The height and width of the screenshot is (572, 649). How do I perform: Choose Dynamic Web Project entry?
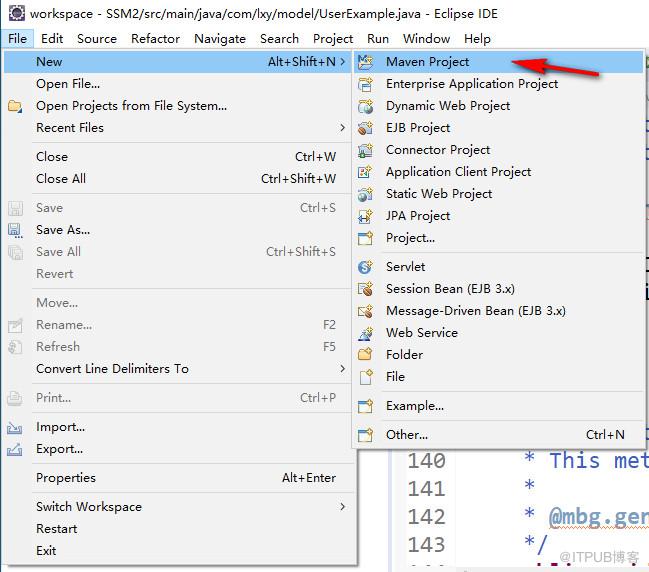499,106
